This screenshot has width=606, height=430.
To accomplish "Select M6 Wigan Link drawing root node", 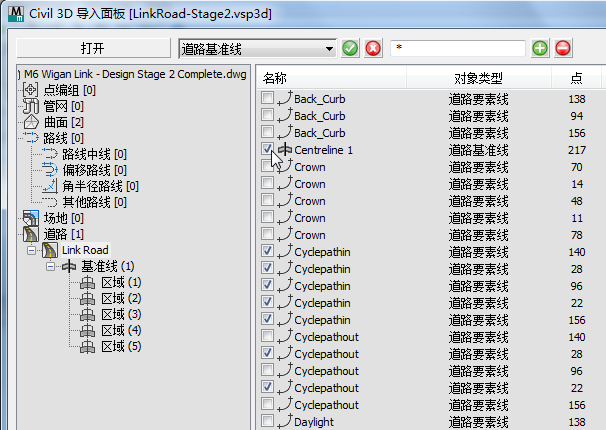I will 135,74.
